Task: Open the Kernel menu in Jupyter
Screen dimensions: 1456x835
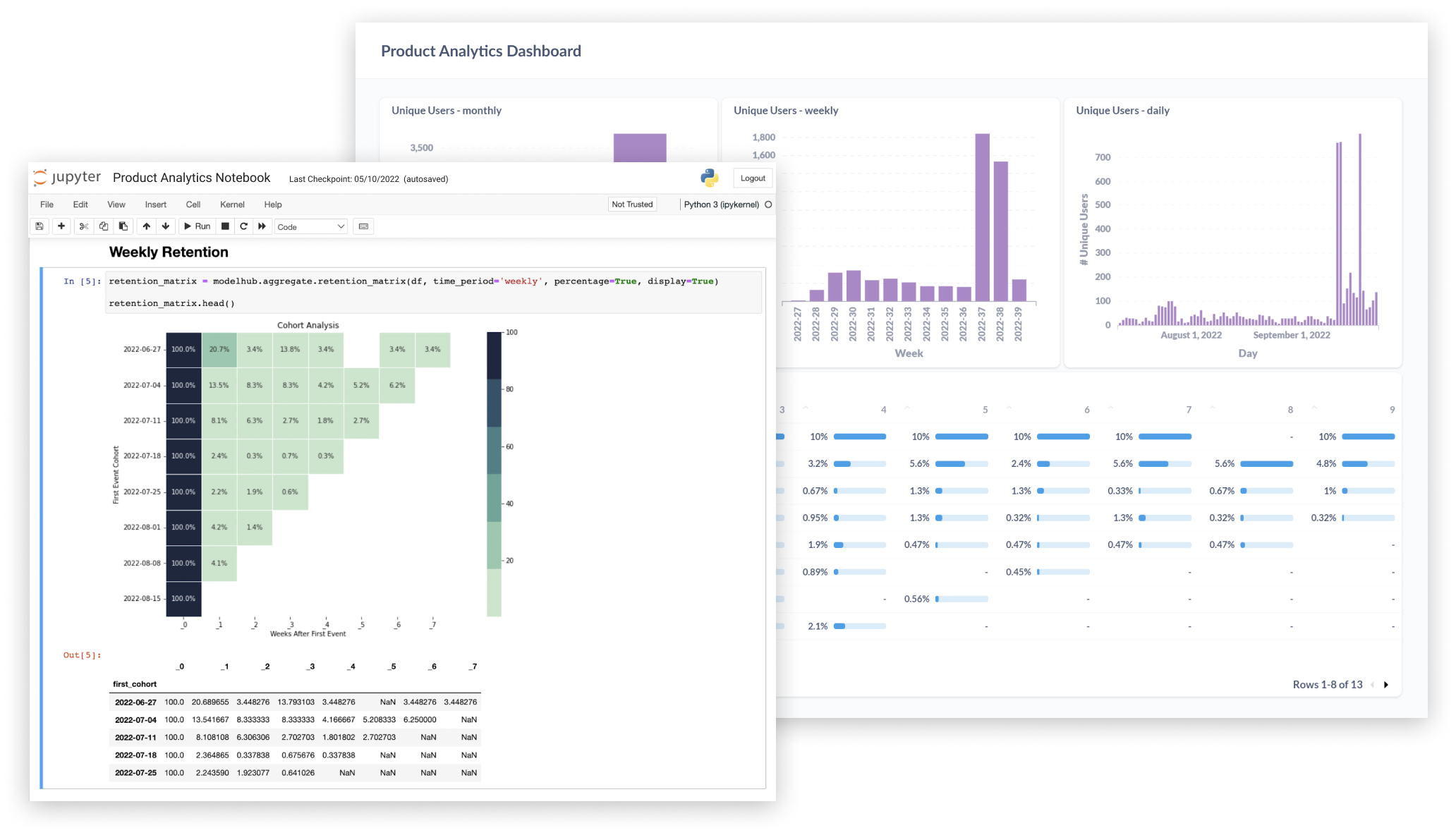Action: tap(232, 205)
